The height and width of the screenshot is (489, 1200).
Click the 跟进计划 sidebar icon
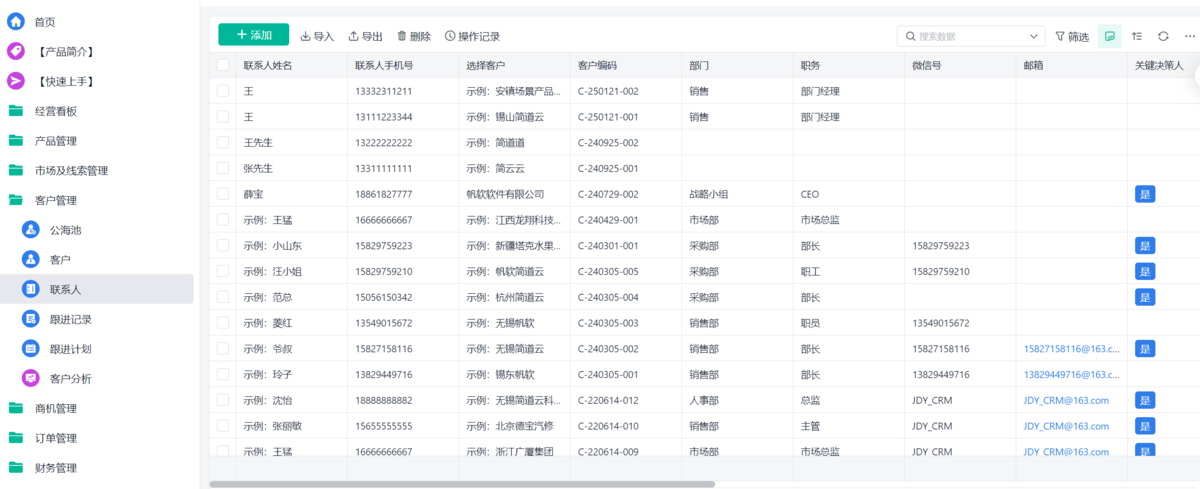tap(31, 349)
